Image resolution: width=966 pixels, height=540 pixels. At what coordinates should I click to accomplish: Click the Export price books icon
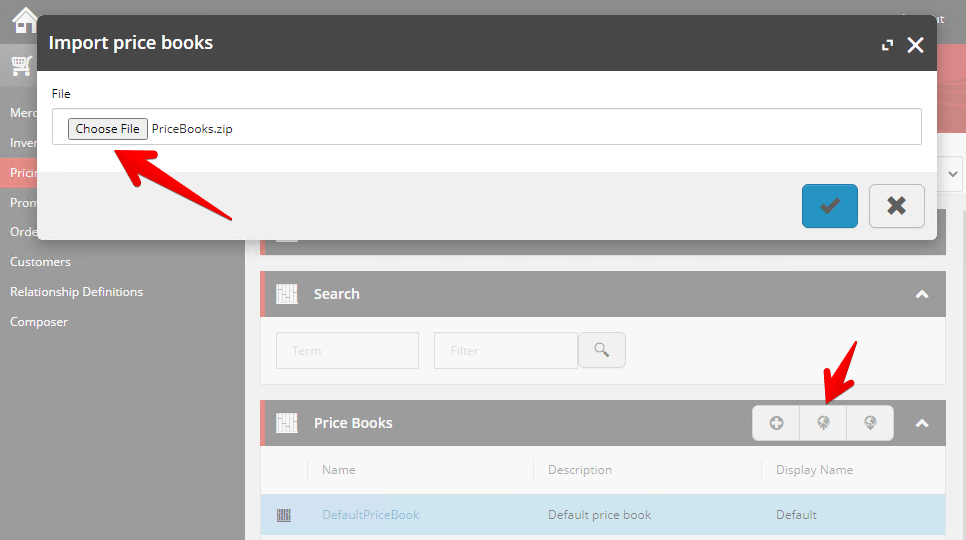pos(870,423)
